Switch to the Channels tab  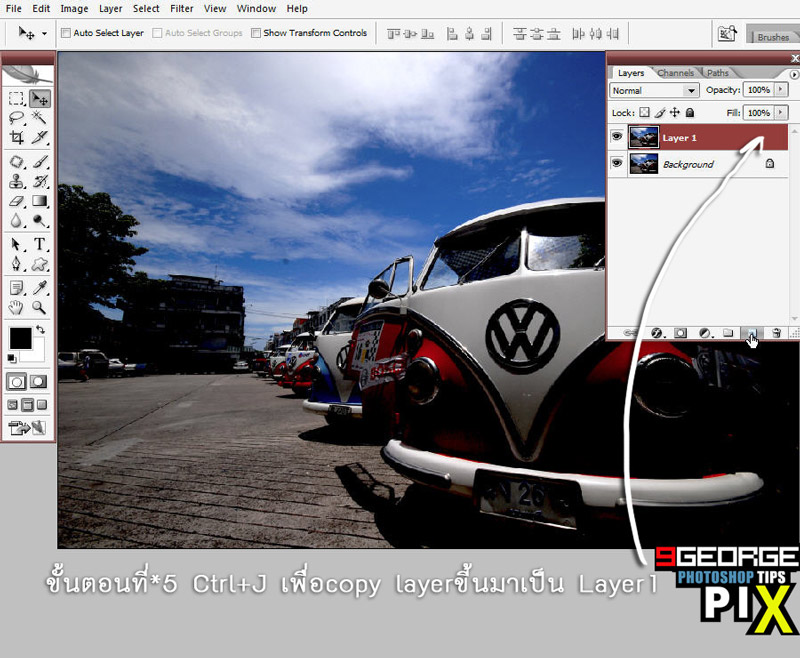click(676, 73)
